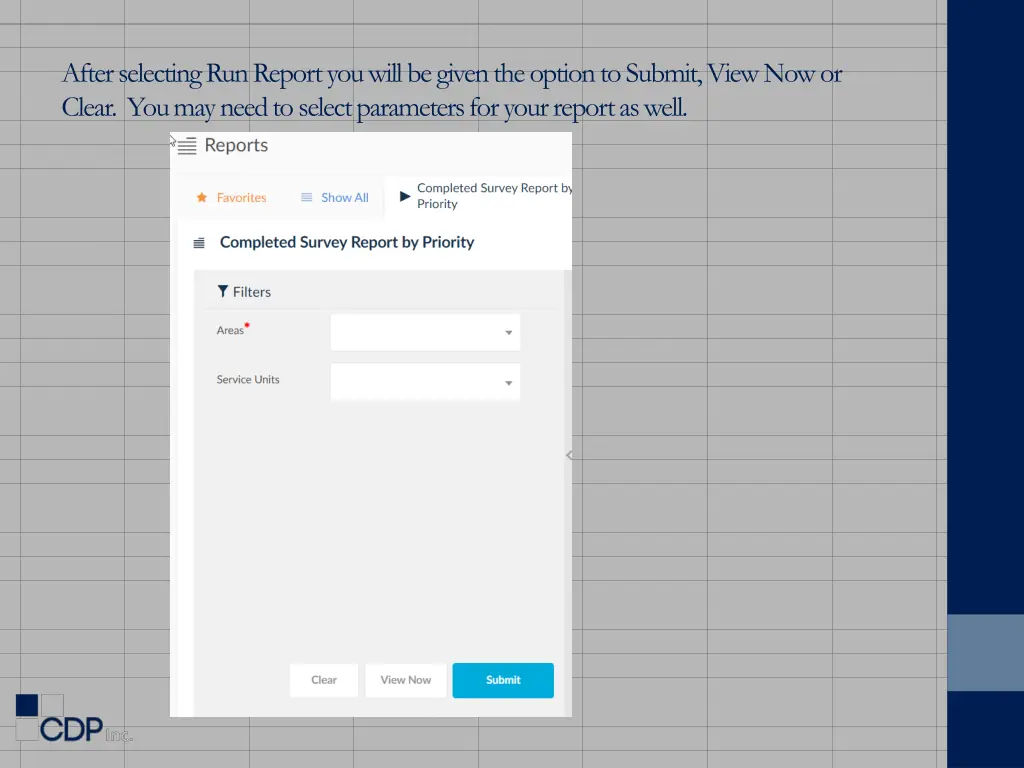Clear the report parameters

coord(323,680)
